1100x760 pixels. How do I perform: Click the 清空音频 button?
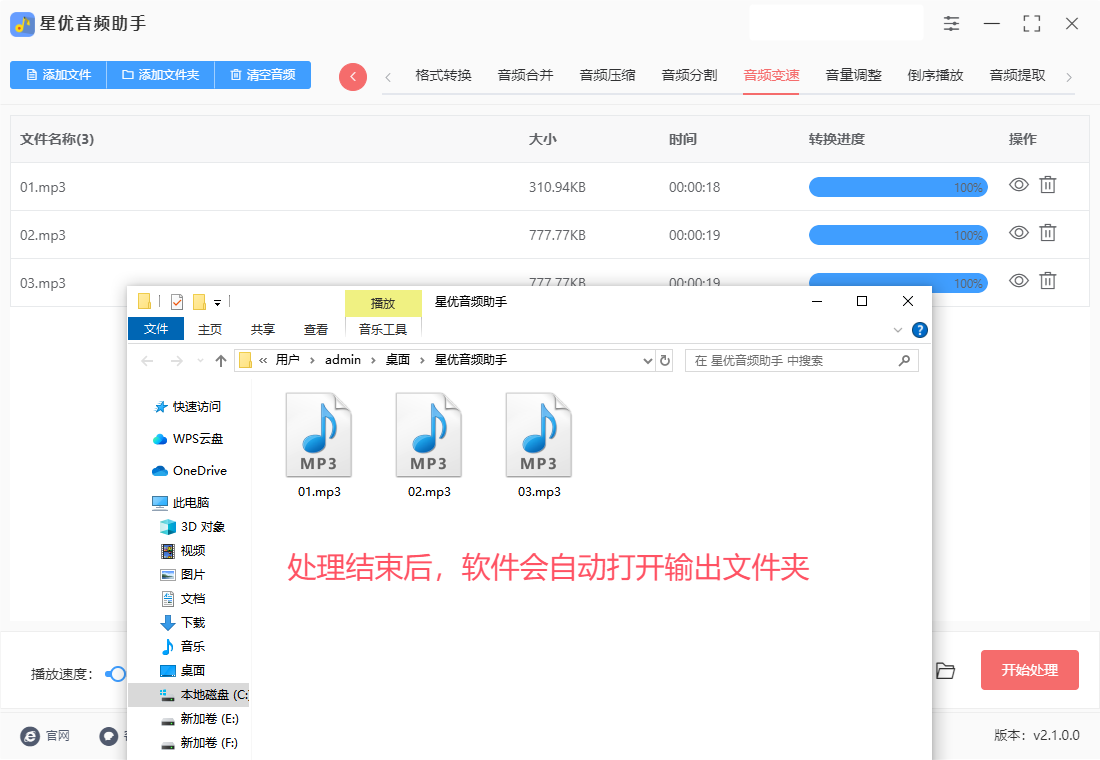click(263, 75)
